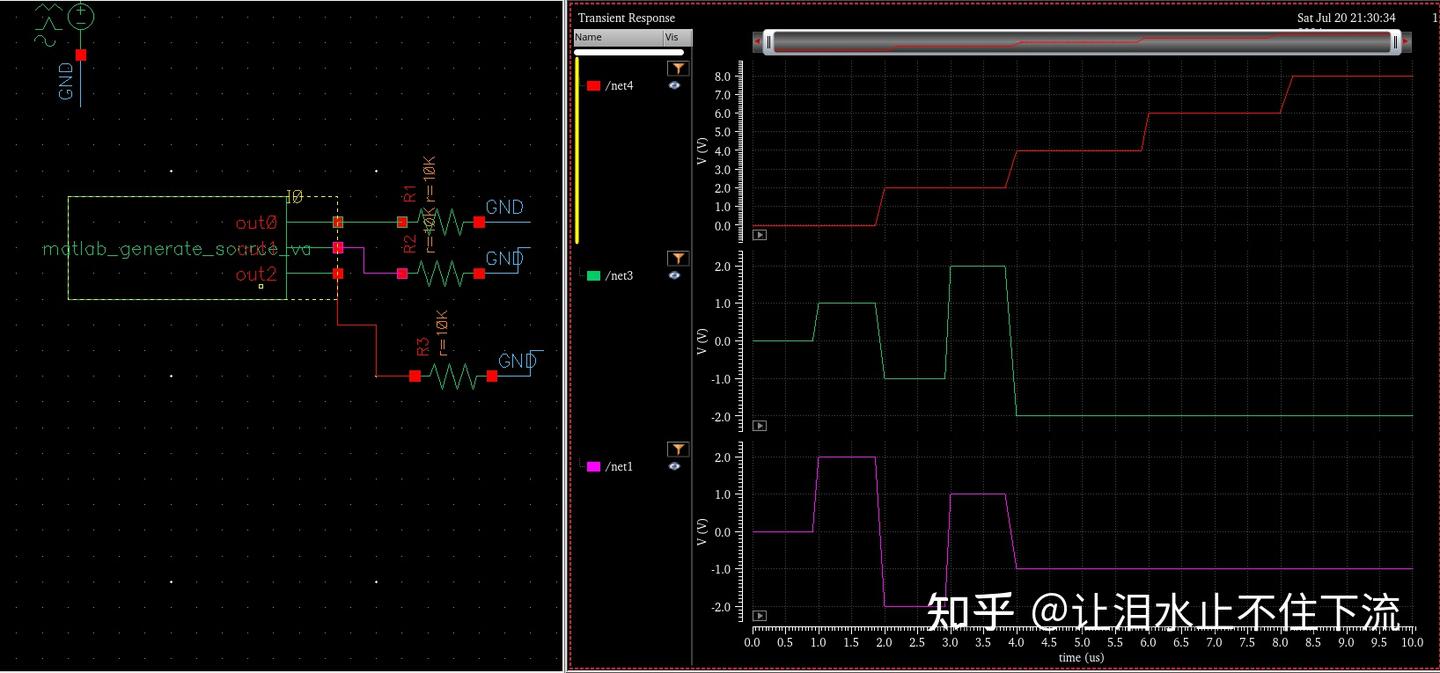The width and height of the screenshot is (1440, 673).
Task: Toggle the eye icon beside /net1
Action: (x=675, y=466)
